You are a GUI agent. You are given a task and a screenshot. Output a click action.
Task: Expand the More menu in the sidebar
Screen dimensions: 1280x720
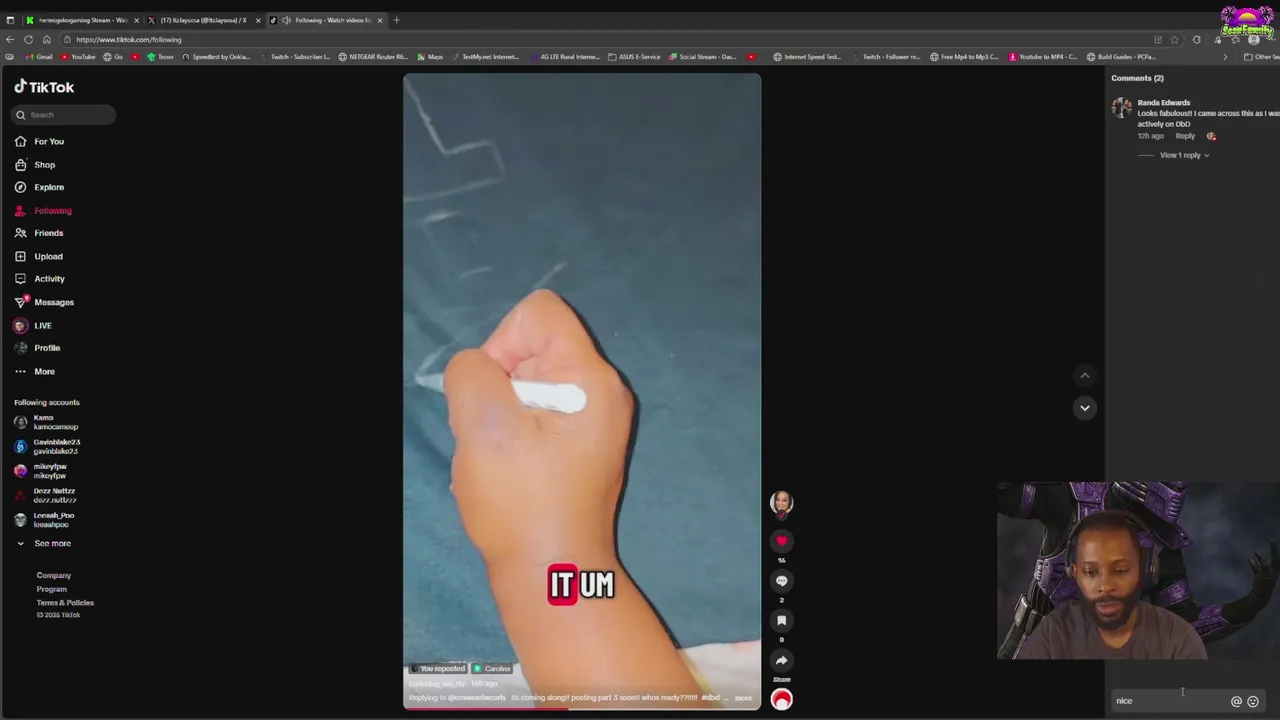35,372
